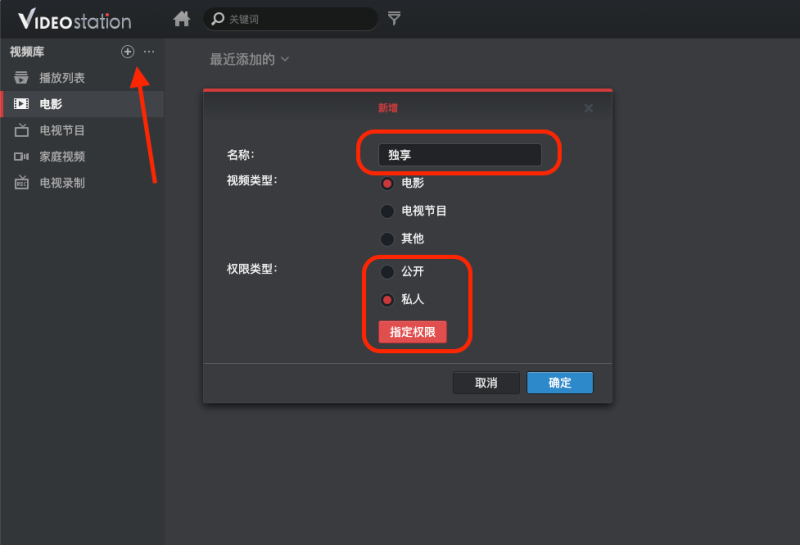Click the 关键词 search field

pos(290,19)
